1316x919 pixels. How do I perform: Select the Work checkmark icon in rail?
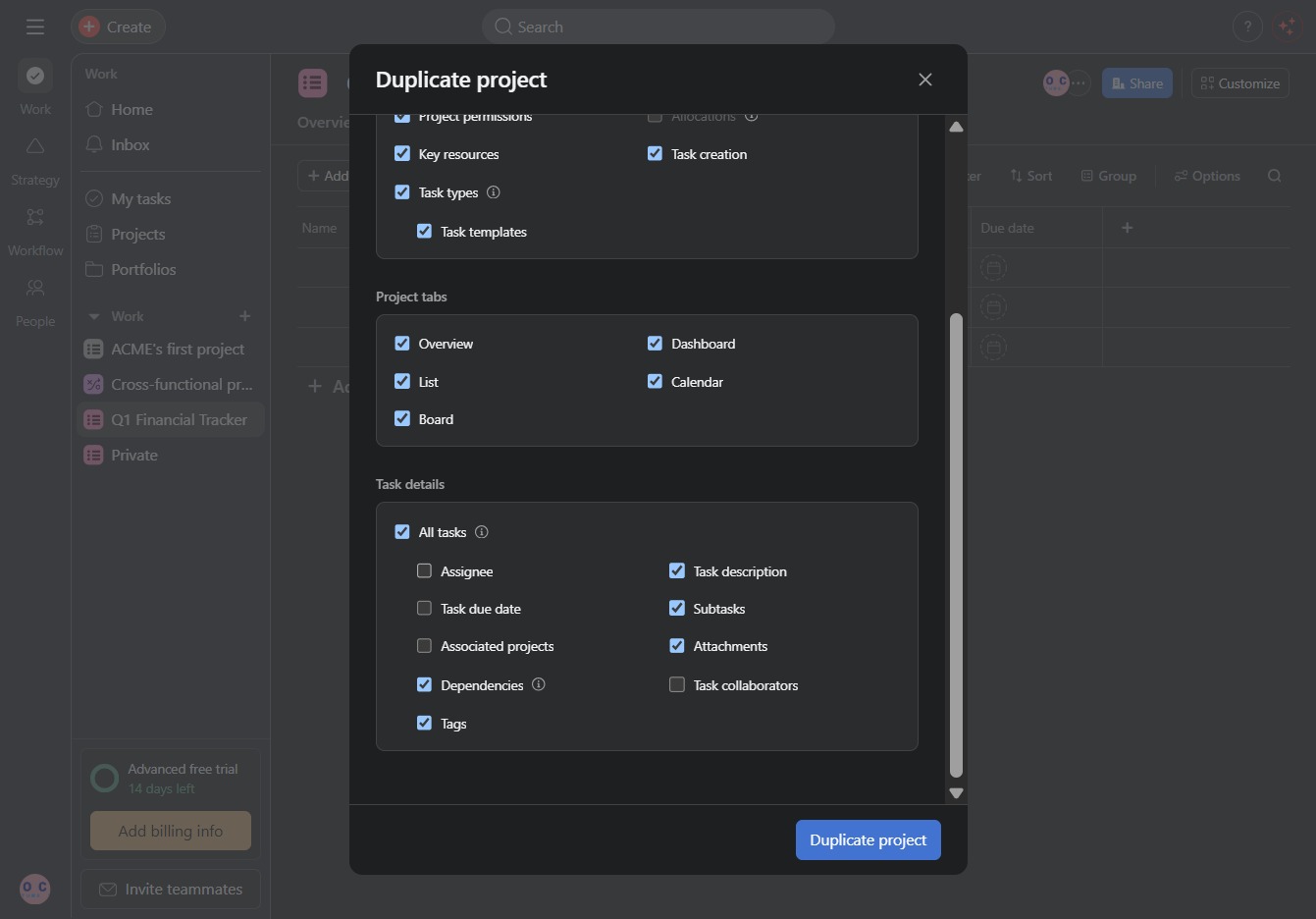point(35,75)
